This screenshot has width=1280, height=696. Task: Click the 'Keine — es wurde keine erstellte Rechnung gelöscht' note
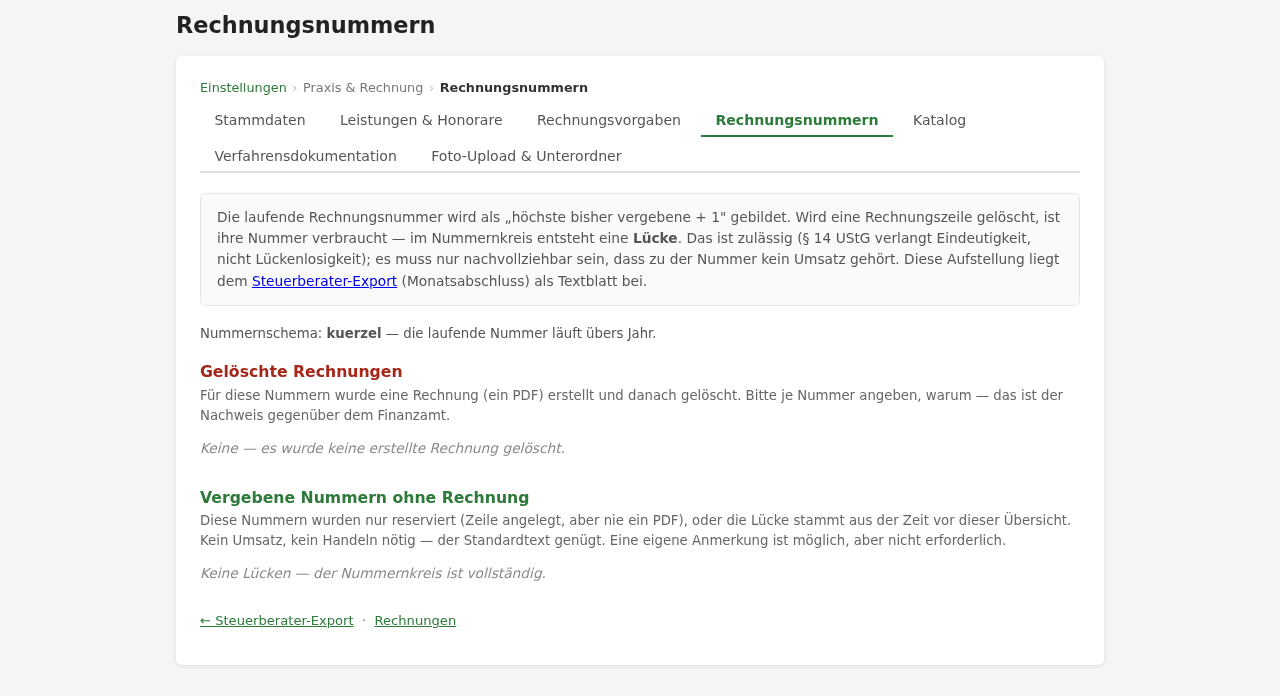click(x=382, y=448)
